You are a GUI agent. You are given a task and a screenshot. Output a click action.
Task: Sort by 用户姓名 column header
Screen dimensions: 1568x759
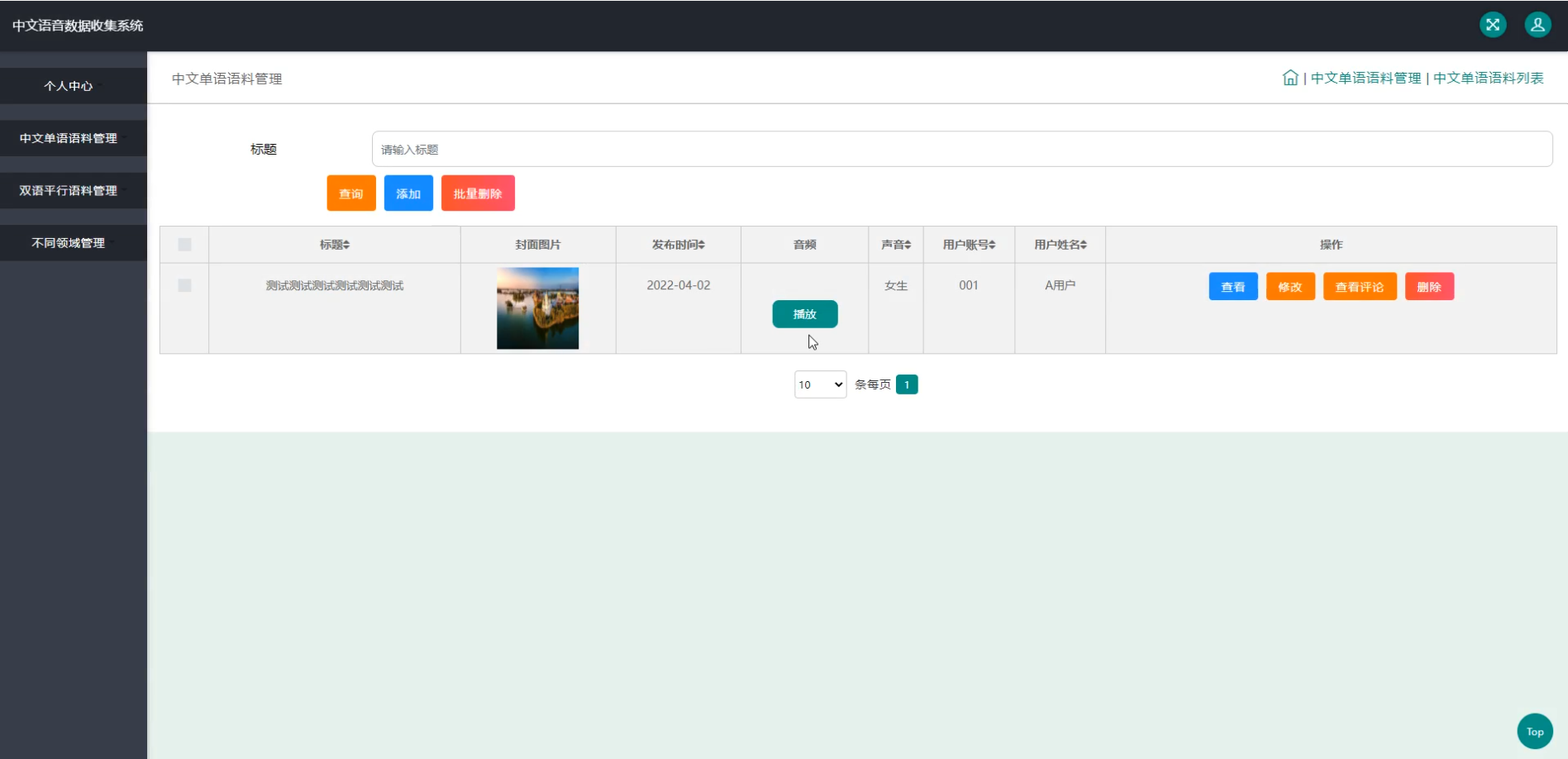[1060, 245]
